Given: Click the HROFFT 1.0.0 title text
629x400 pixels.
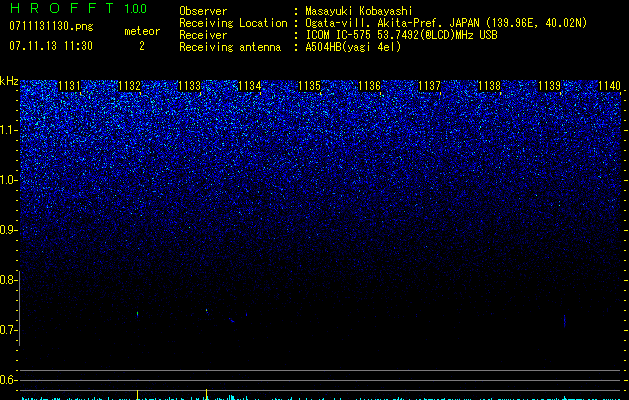Looking at the screenshot, I should [79, 8].
